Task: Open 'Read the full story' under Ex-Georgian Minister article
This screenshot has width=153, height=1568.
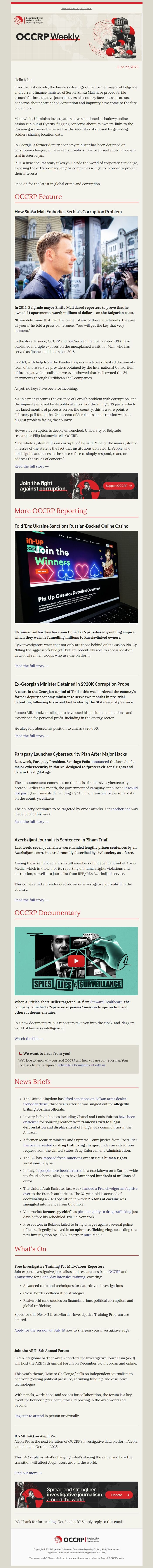Action: [31, 735]
